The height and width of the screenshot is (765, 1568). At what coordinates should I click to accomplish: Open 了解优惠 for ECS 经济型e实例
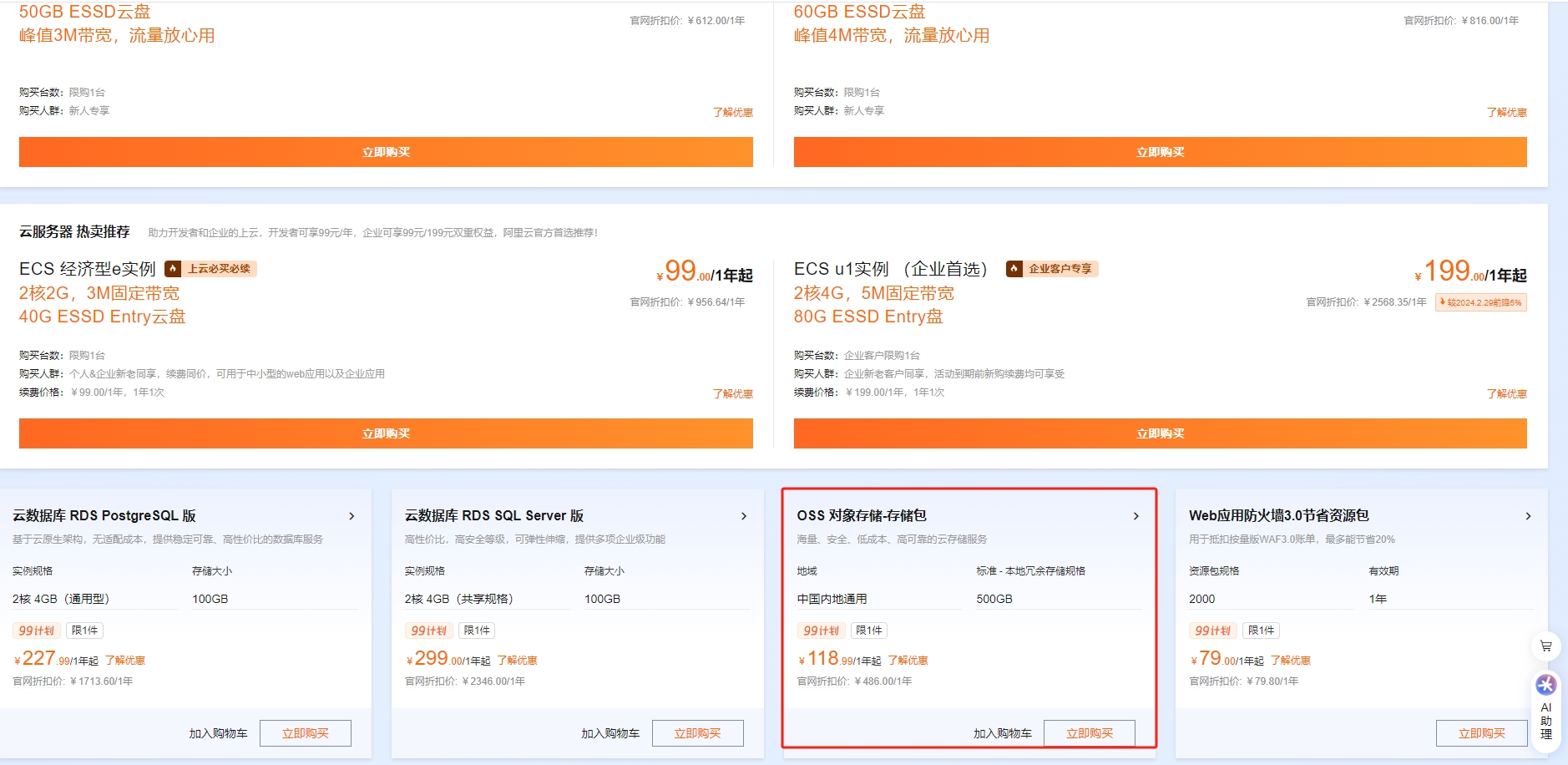tap(733, 393)
